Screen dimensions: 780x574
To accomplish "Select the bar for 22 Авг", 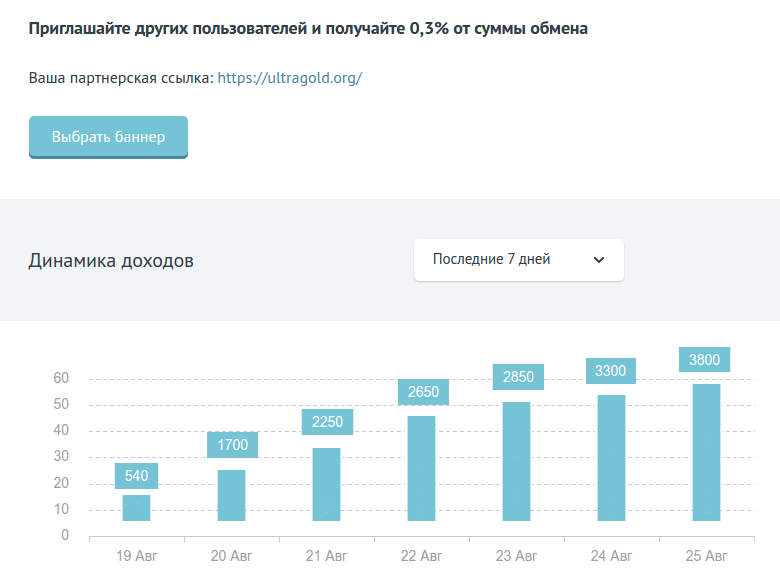I will tap(421, 469).
